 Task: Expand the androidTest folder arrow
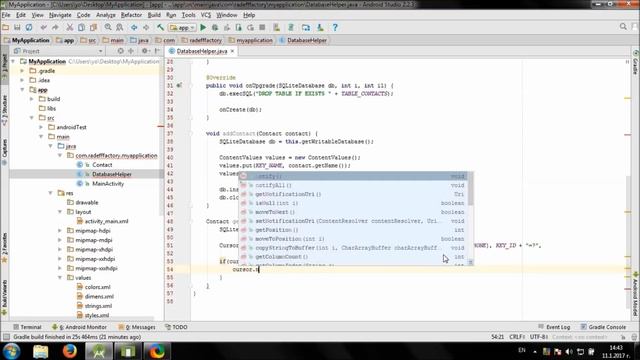click(42, 127)
